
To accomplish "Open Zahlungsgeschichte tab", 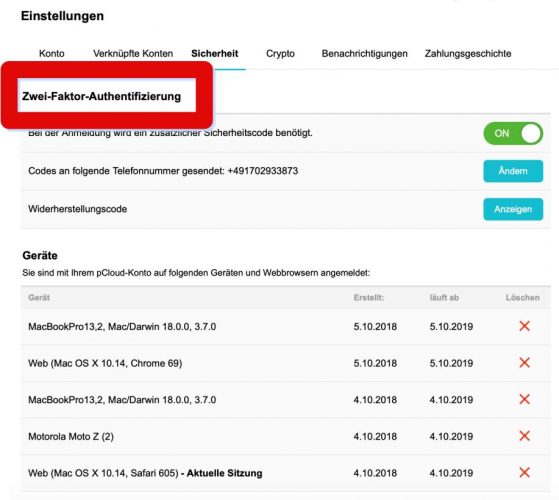I will pos(468,53).
